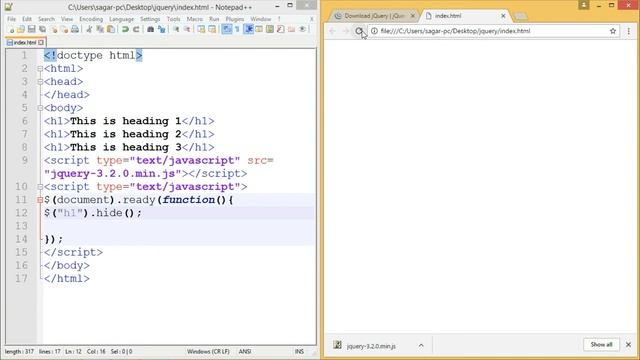This screenshot has height=360, width=640.
Task: Close the Download jQuery browser tab
Action: click(413, 16)
